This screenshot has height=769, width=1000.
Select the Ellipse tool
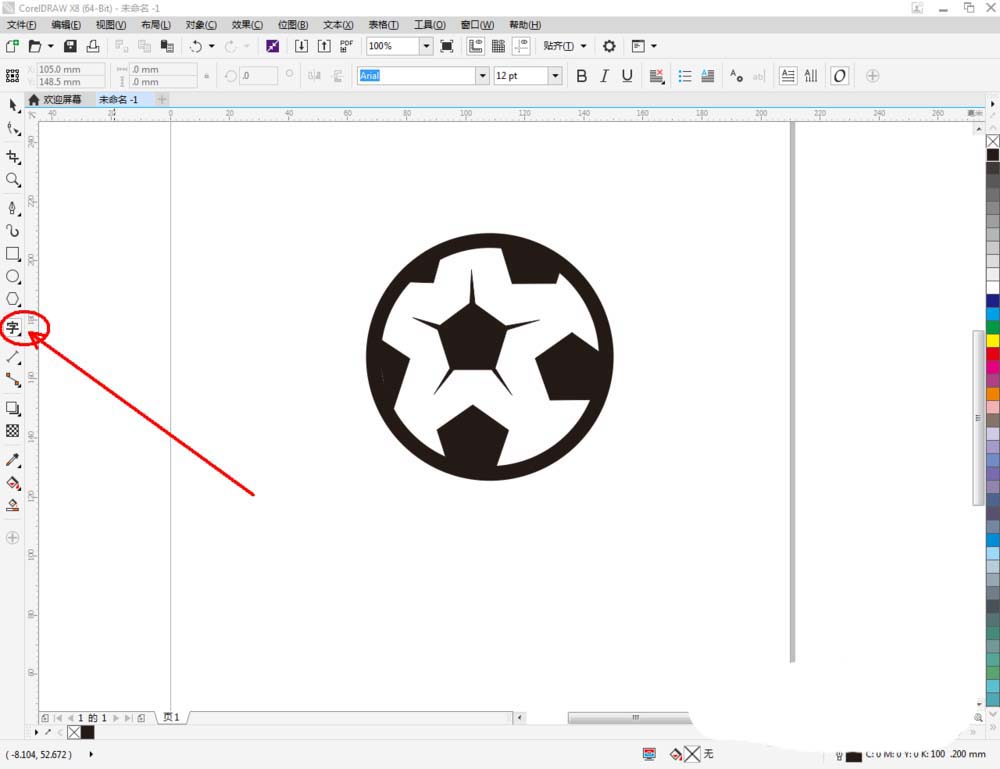coord(13,277)
